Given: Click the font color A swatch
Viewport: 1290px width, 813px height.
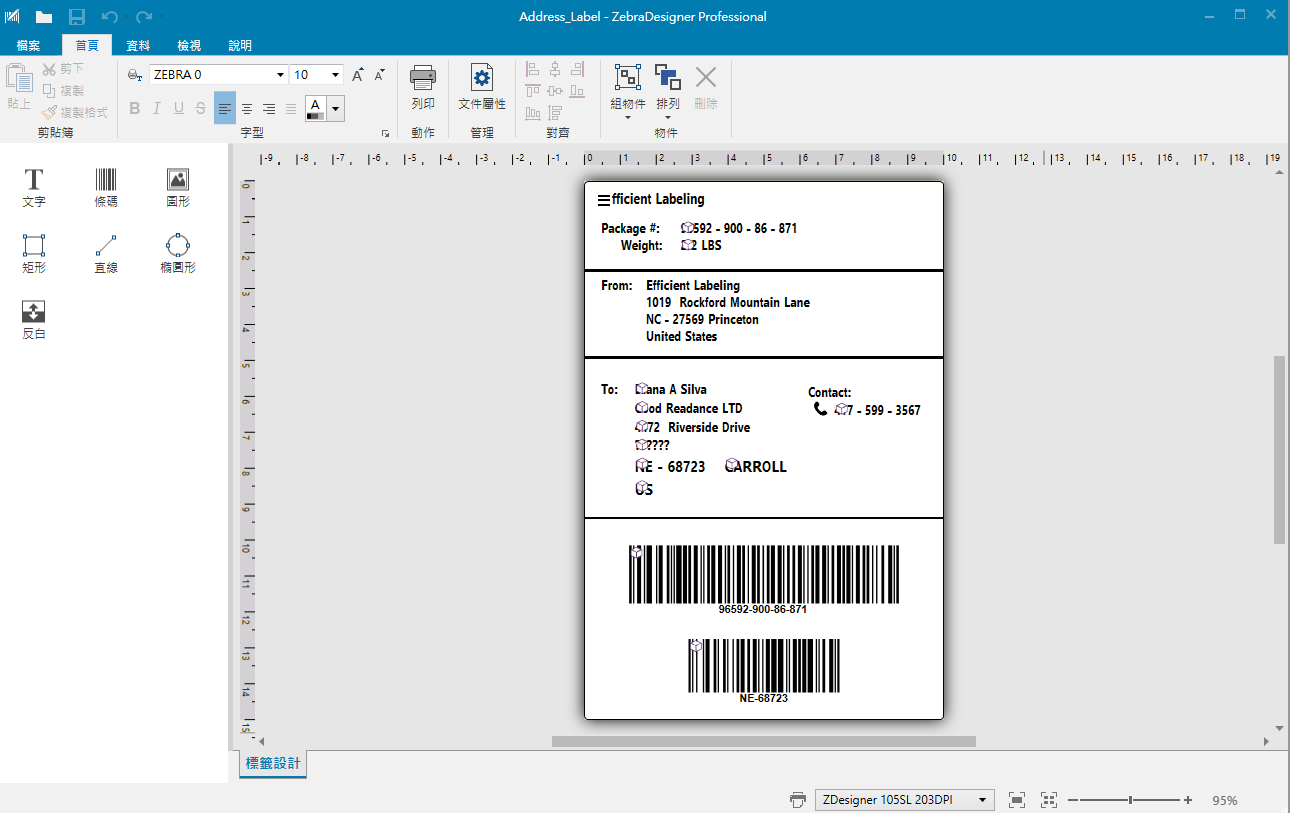Looking at the screenshot, I should [316, 108].
